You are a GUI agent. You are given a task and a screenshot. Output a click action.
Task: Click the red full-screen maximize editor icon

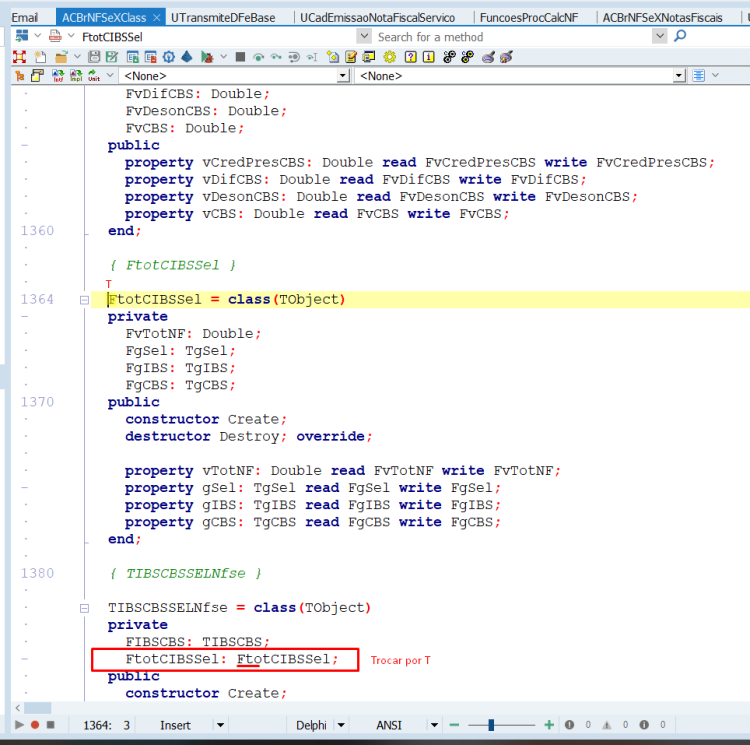(x=20, y=57)
